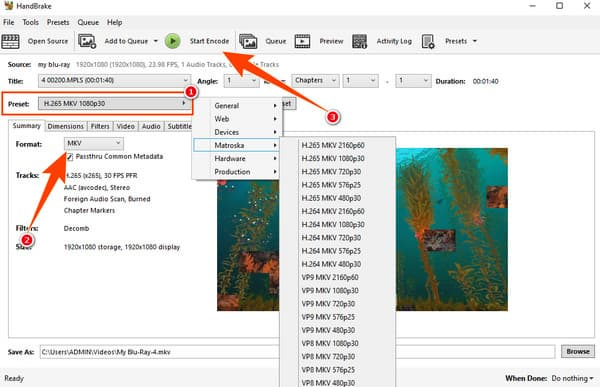Toggle Passthru Common Metadata checkbox
The image size is (600, 387).
pyautogui.click(x=70, y=157)
